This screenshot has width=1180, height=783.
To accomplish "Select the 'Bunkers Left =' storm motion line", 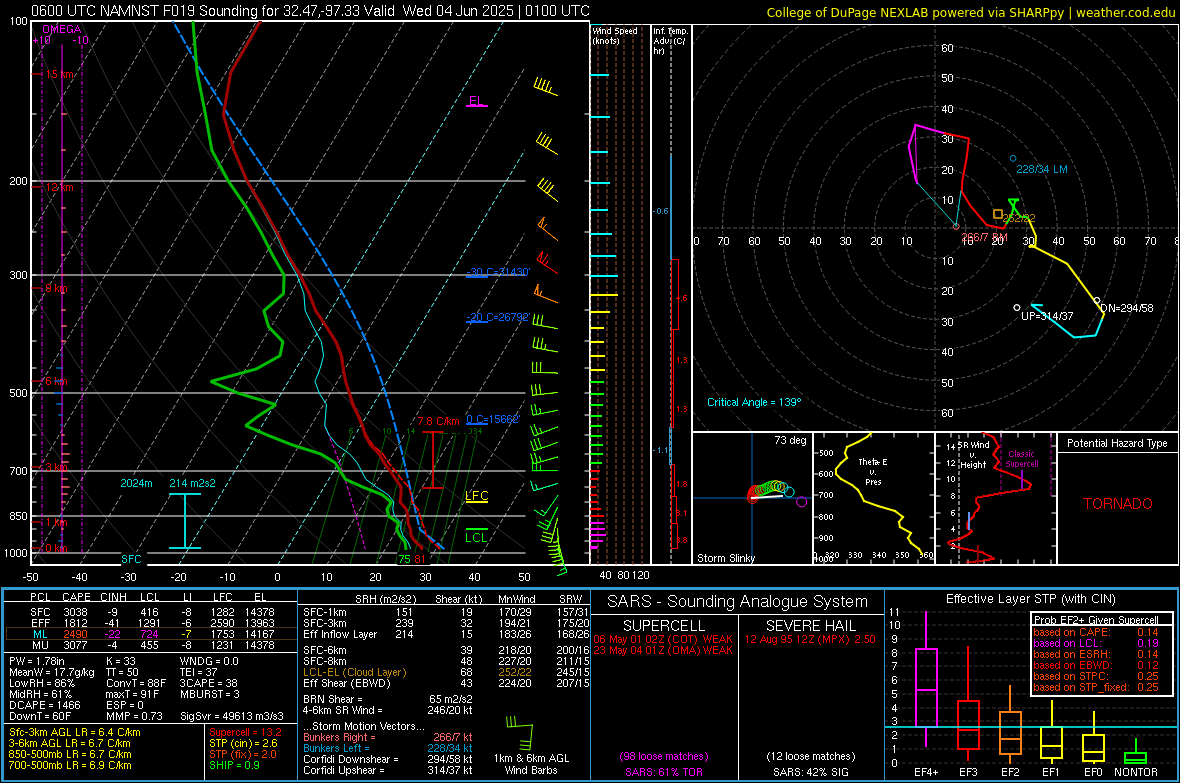I will pos(388,748).
